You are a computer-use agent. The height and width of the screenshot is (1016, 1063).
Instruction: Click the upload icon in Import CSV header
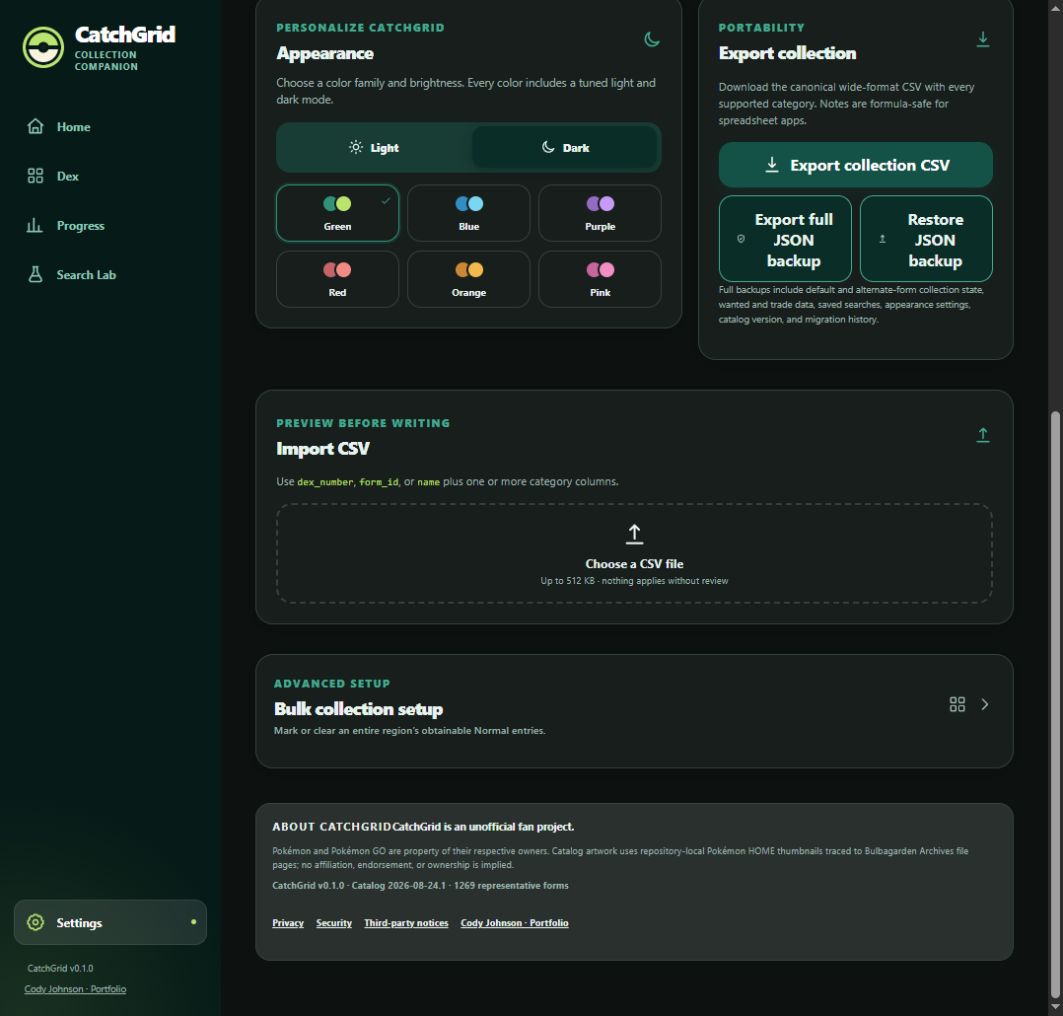coord(982,435)
